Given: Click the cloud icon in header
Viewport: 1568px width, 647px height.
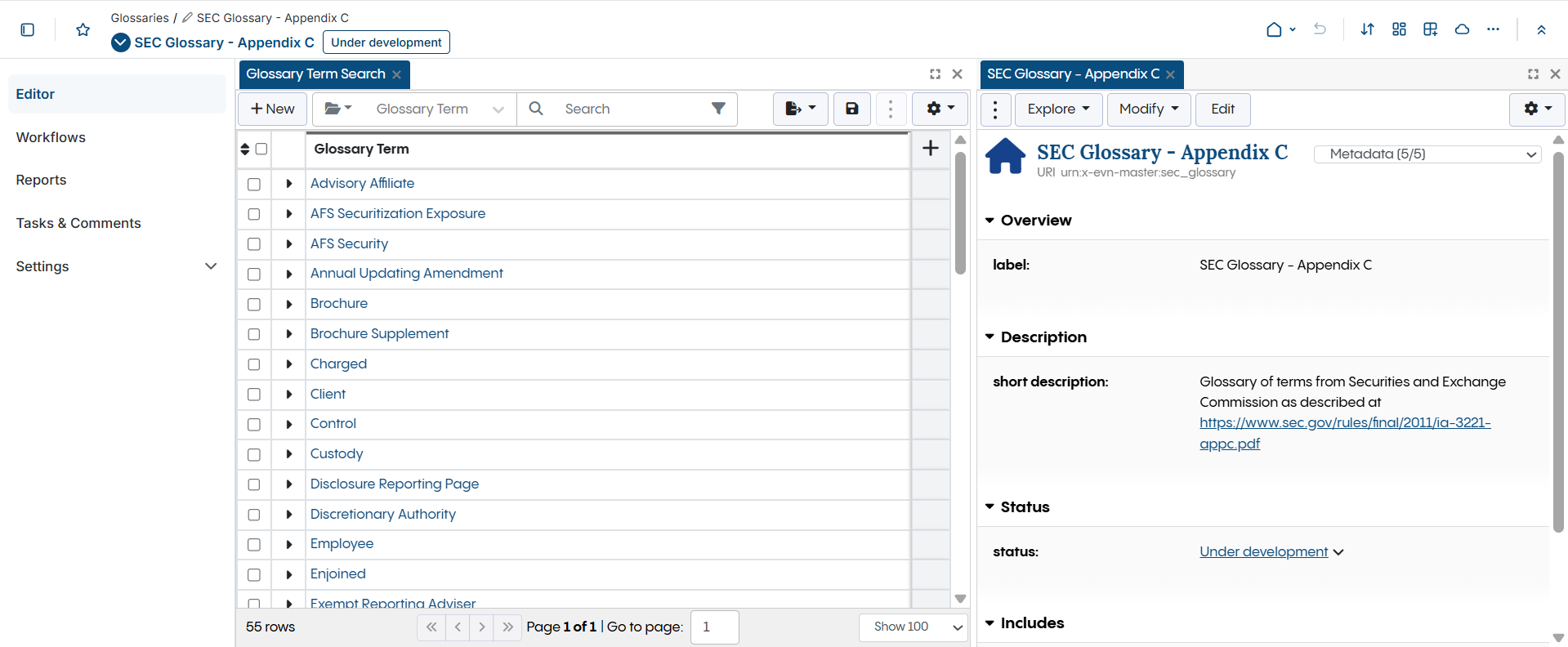Looking at the screenshot, I should coord(1462,29).
